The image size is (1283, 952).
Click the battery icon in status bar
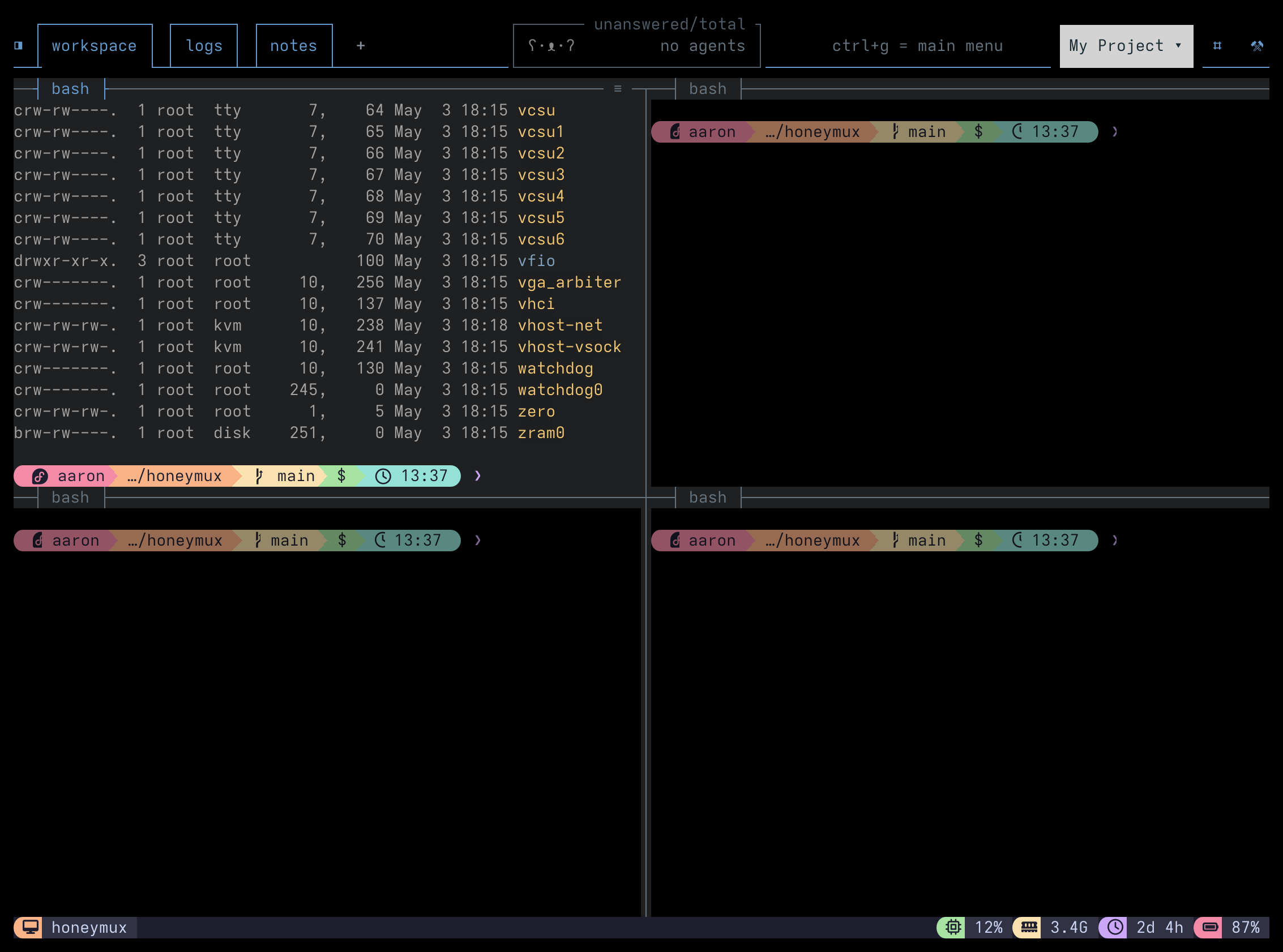[x=1210, y=927]
